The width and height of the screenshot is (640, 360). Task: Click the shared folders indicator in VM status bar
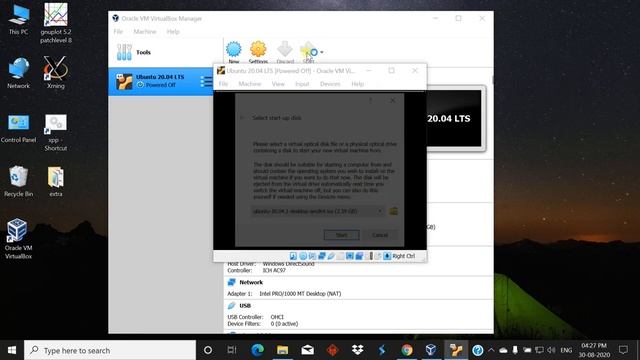coord(340,256)
